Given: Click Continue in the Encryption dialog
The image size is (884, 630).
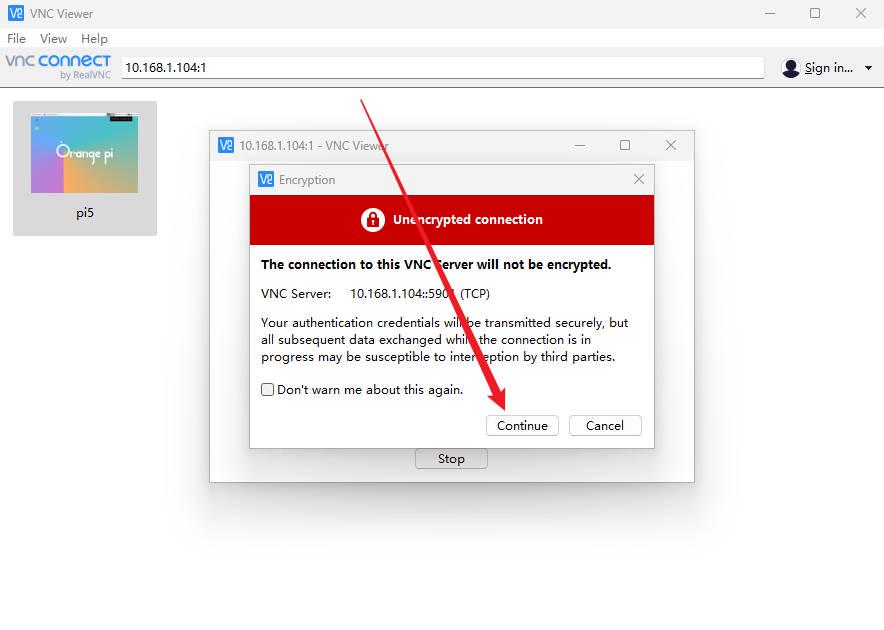Looking at the screenshot, I should point(522,425).
